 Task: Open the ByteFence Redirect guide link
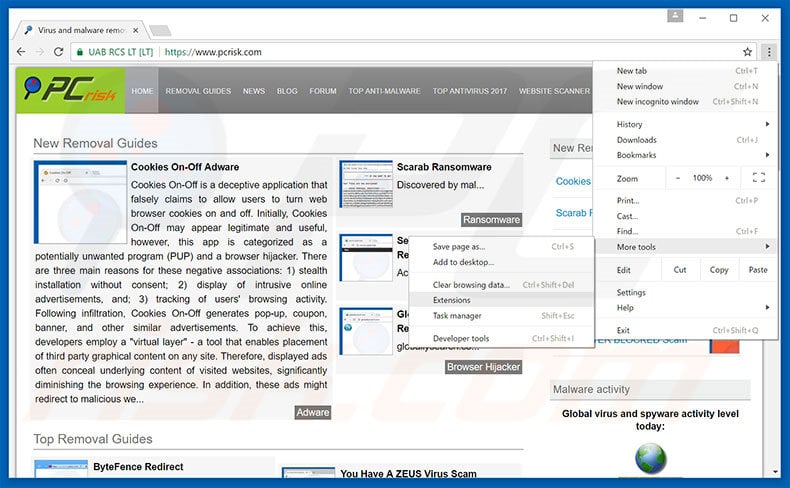[x=138, y=467]
